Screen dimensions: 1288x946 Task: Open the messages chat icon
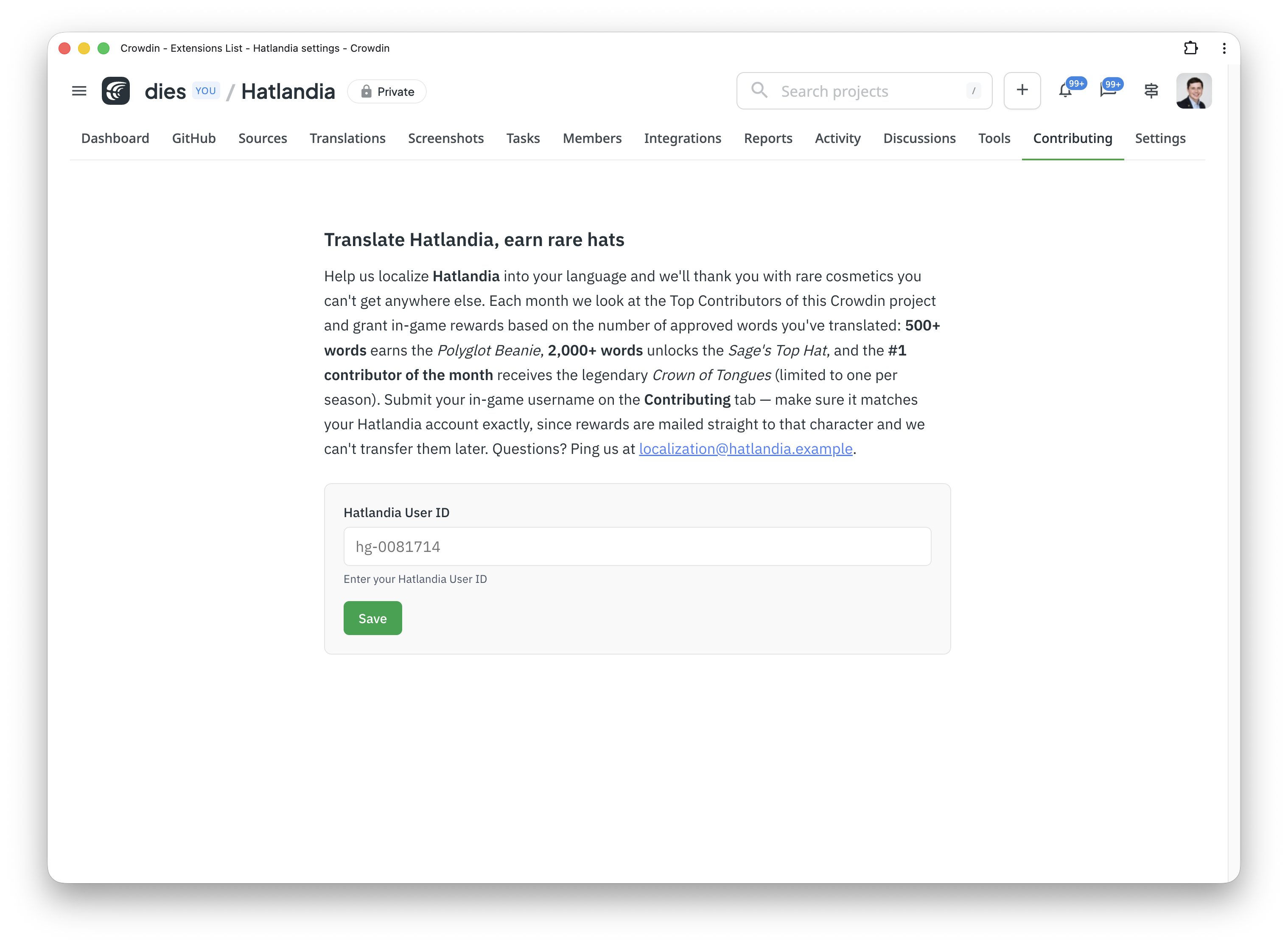tap(1108, 90)
